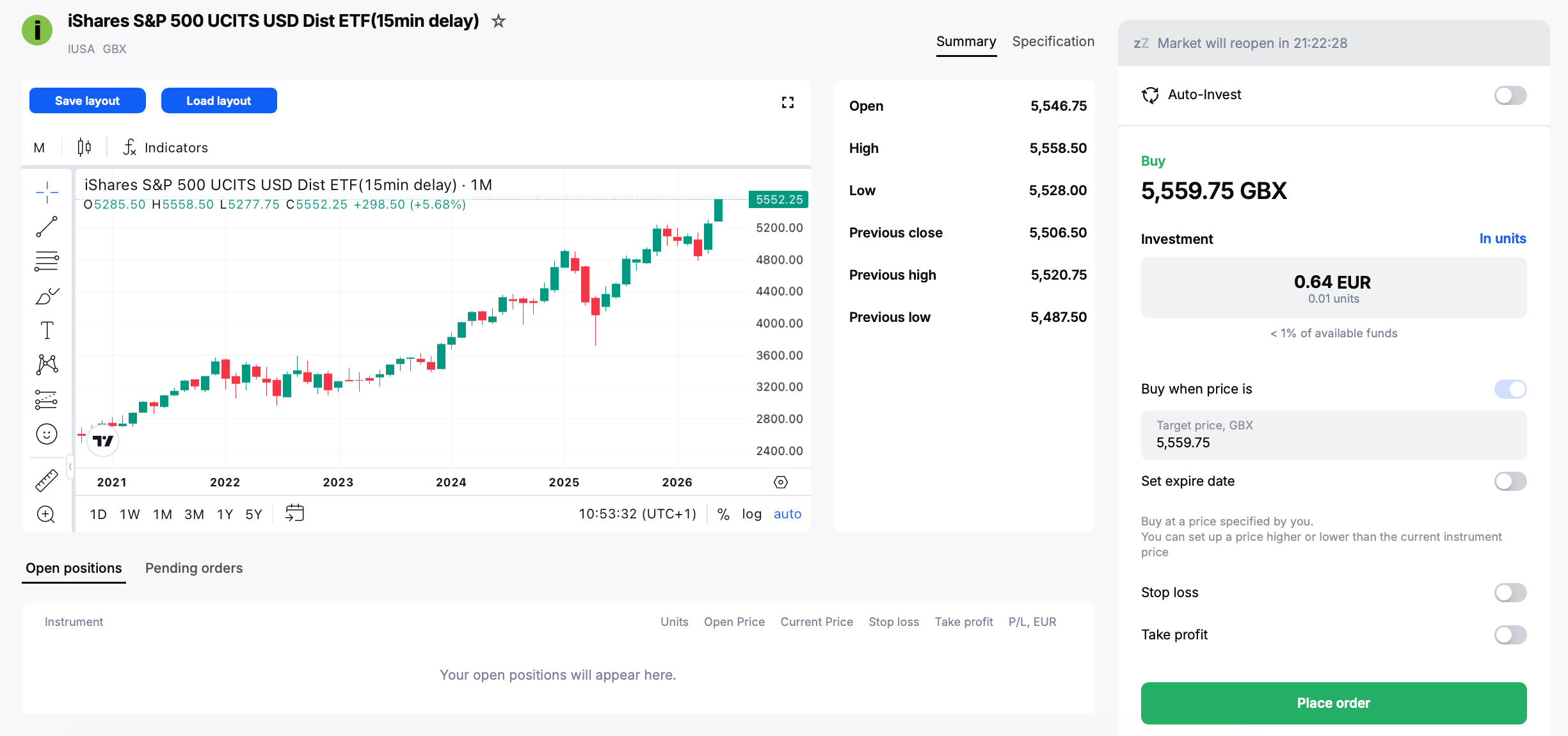Click the TradingView logo on chart

pos(103,440)
